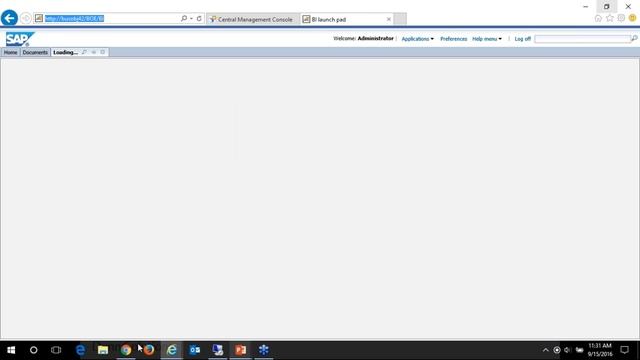Restore down the browser window
Viewport: 640px width, 360px height.
pos(607,7)
